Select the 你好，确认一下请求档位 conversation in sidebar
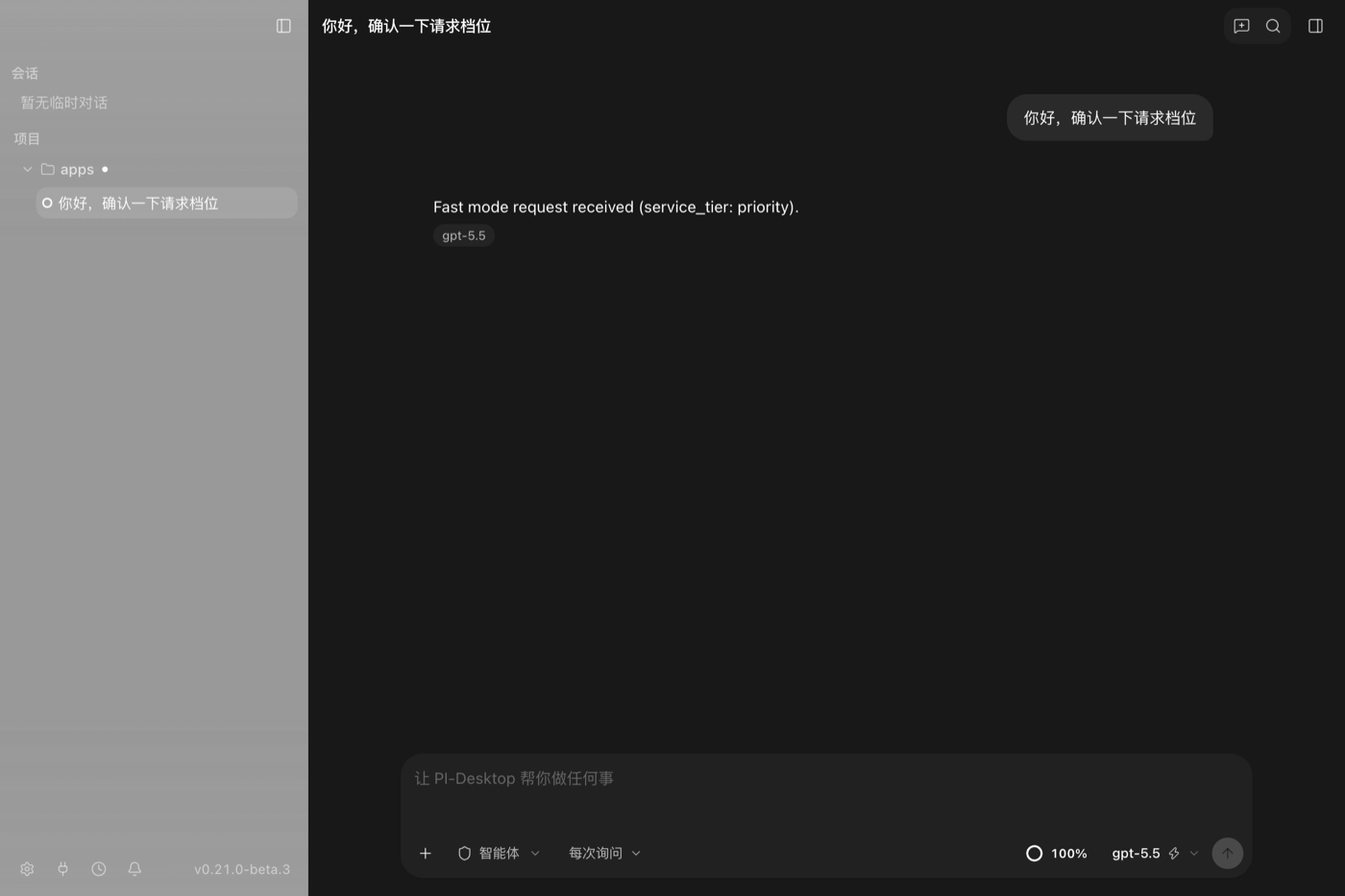This screenshot has width=1345, height=896. coord(166,204)
